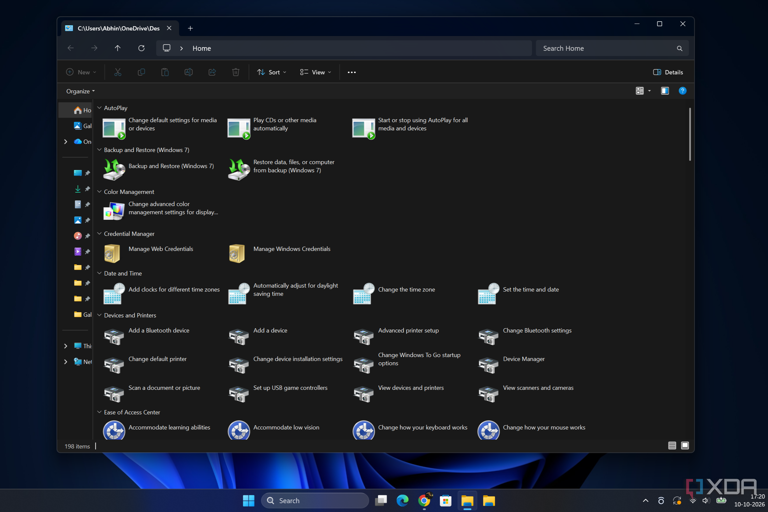
Task: Open Change advanced color management settings item
Action: tap(160, 212)
